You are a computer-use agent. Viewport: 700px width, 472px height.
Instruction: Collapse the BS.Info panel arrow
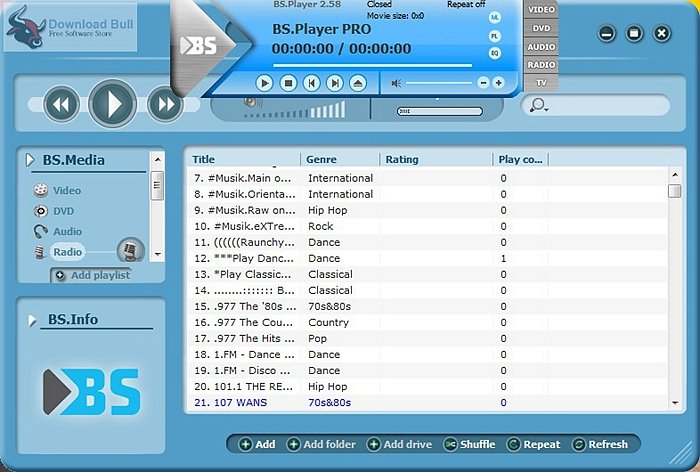(30, 320)
